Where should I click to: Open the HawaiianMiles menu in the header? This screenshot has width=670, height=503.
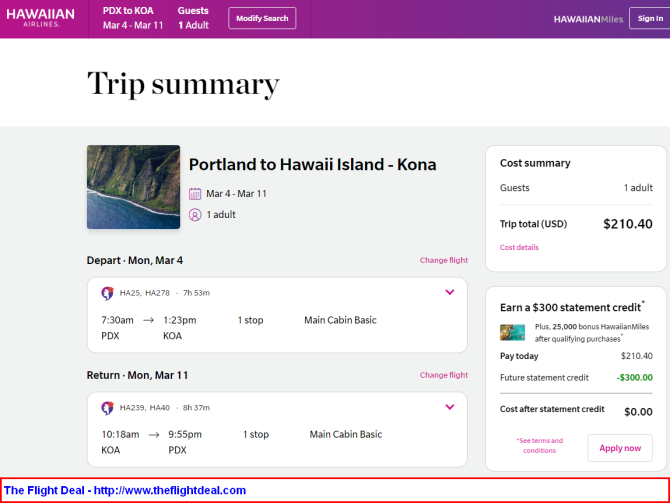tap(588, 19)
